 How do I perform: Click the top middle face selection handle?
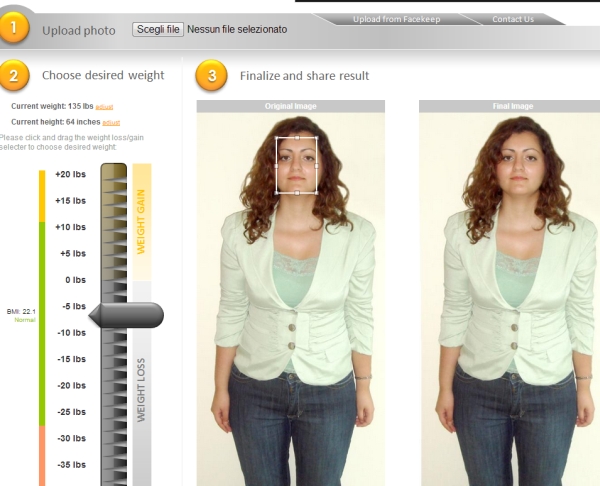coord(297,137)
